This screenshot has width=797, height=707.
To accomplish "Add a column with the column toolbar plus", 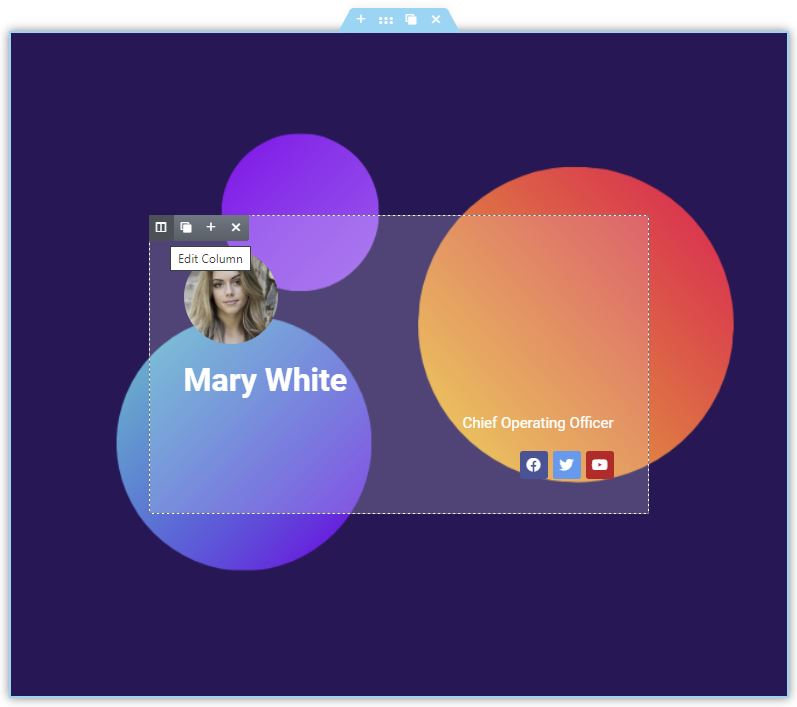I will click(211, 227).
